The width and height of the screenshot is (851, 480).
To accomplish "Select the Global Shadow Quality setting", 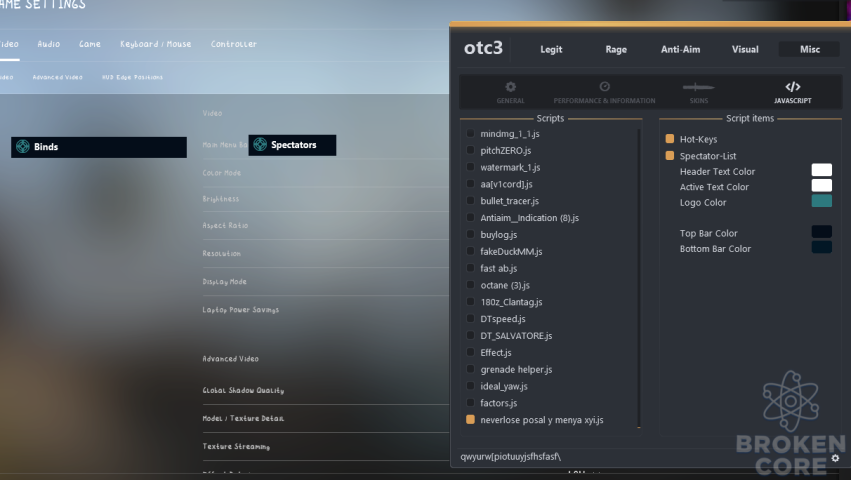I will point(243,390).
